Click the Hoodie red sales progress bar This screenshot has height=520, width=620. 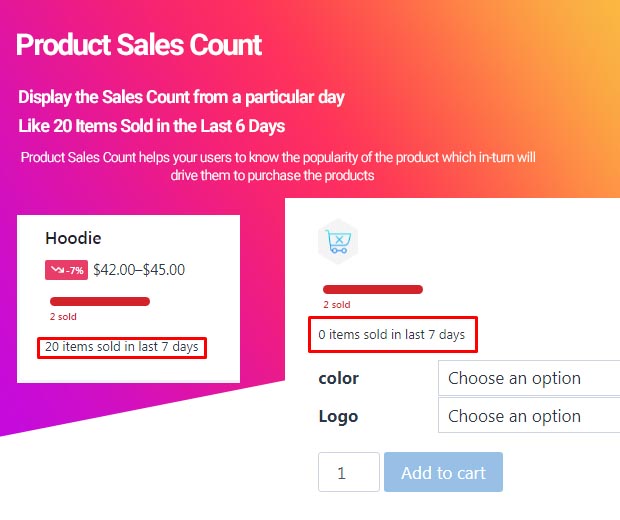point(100,301)
